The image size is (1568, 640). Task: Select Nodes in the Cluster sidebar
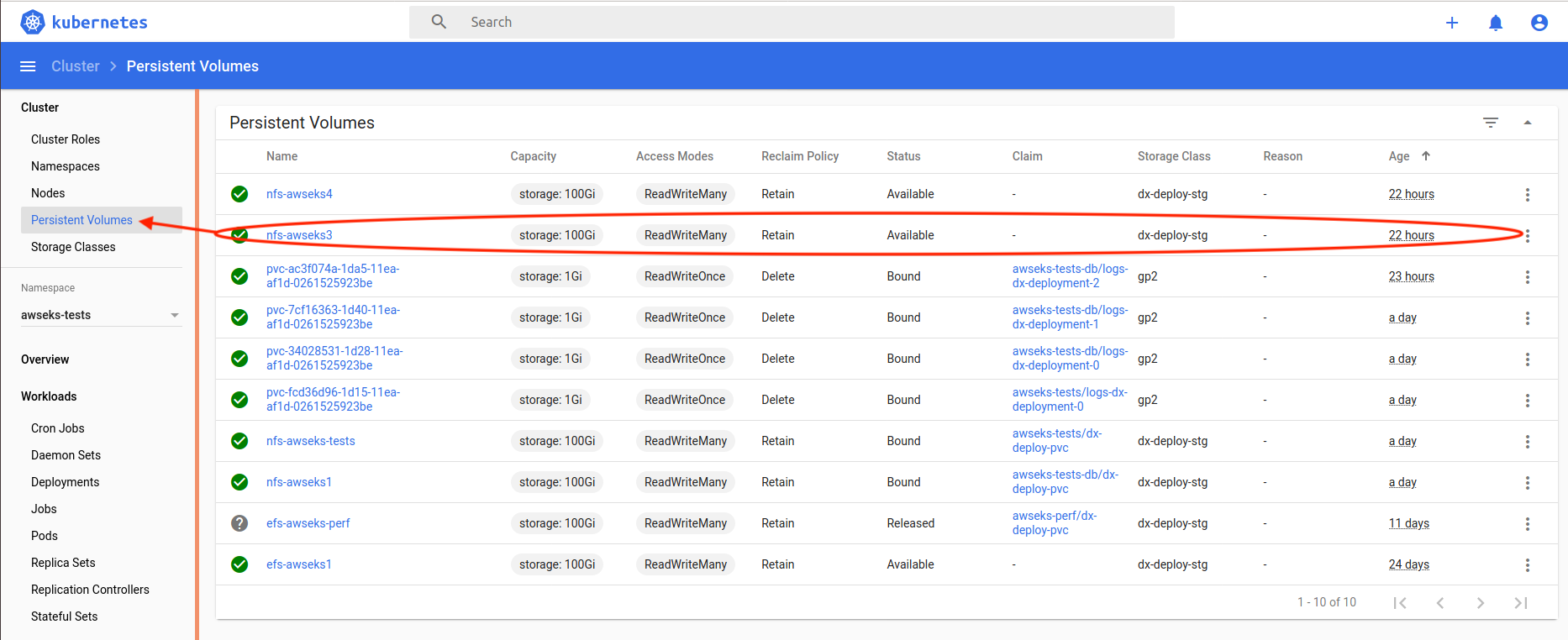click(x=48, y=193)
